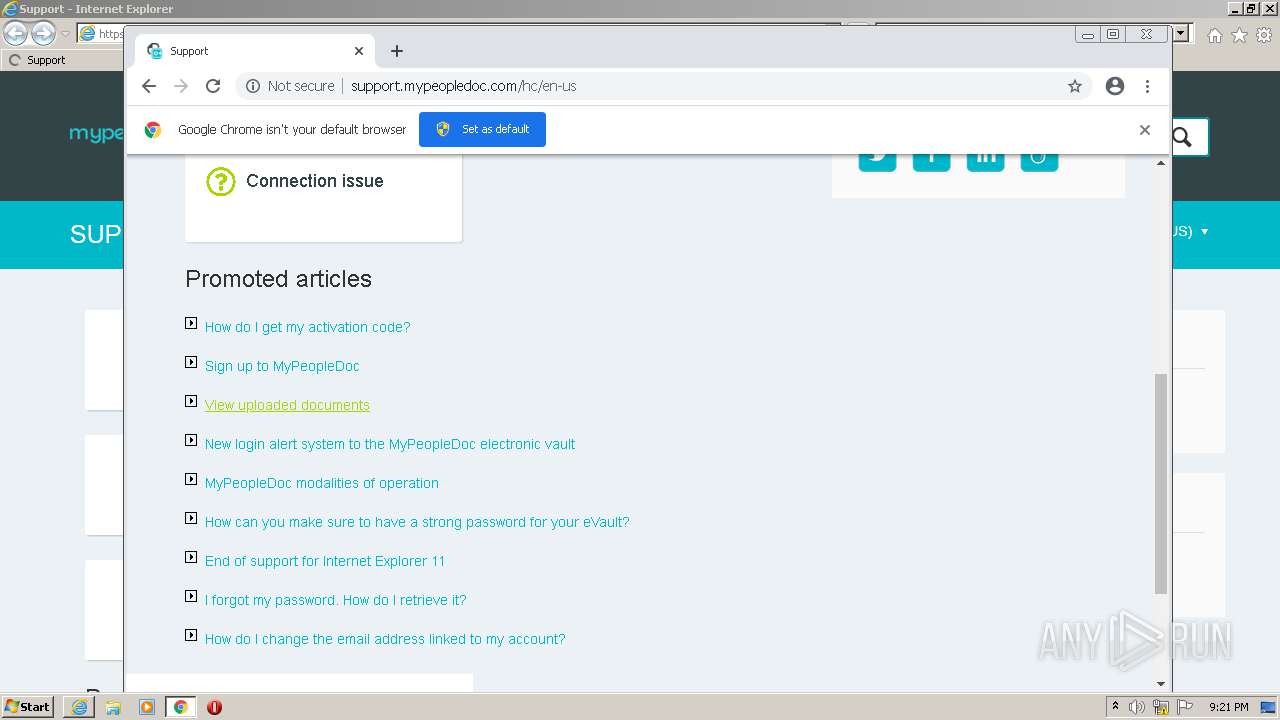Screen dimensions: 1280x720
Task: Expand the language dropdown arrow in IE page
Action: 1204,231
